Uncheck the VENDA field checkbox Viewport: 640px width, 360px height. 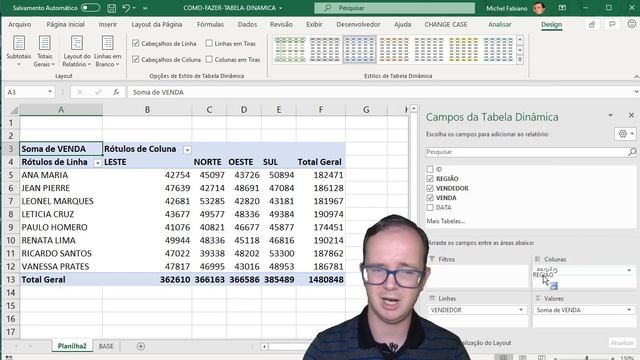430,198
